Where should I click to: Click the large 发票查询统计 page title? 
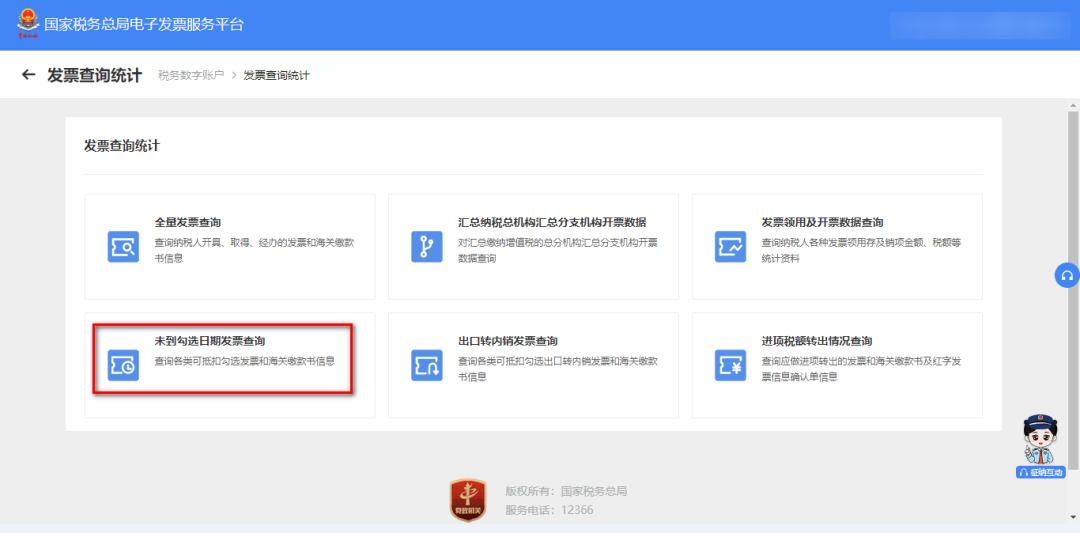point(94,75)
